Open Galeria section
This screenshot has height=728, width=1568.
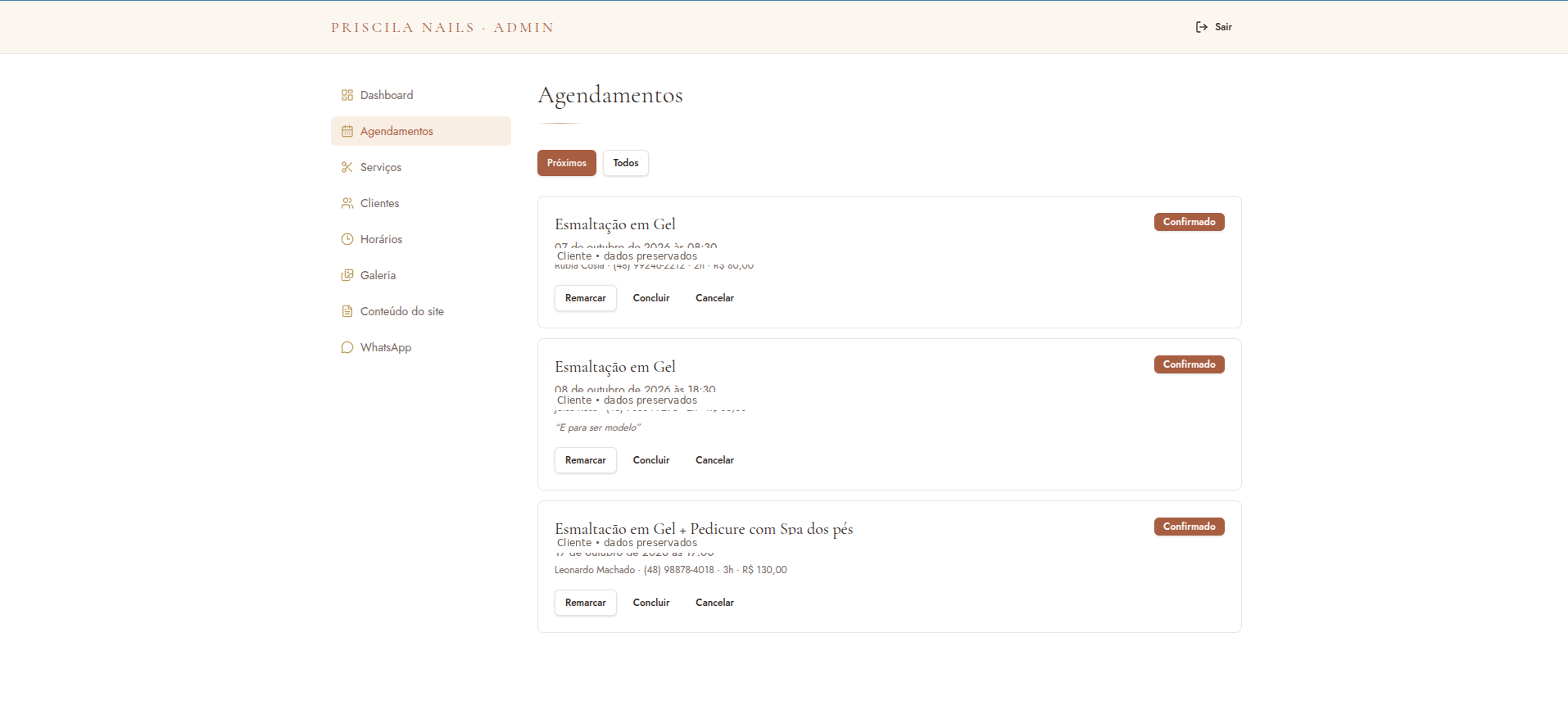[x=421, y=275]
